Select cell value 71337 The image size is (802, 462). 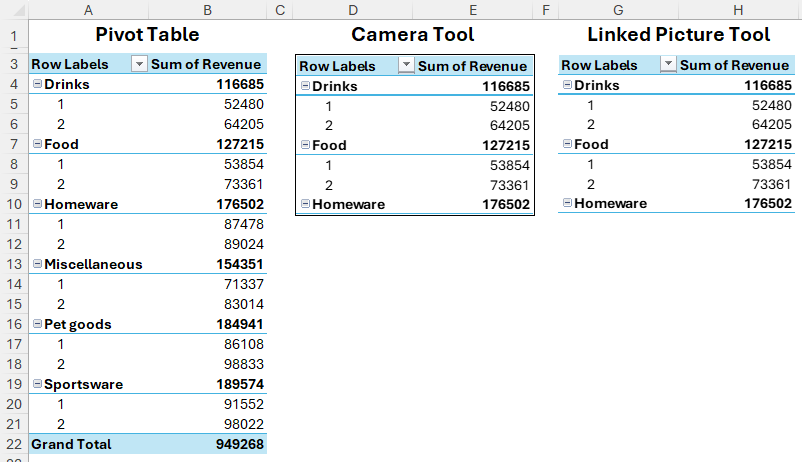(x=244, y=284)
